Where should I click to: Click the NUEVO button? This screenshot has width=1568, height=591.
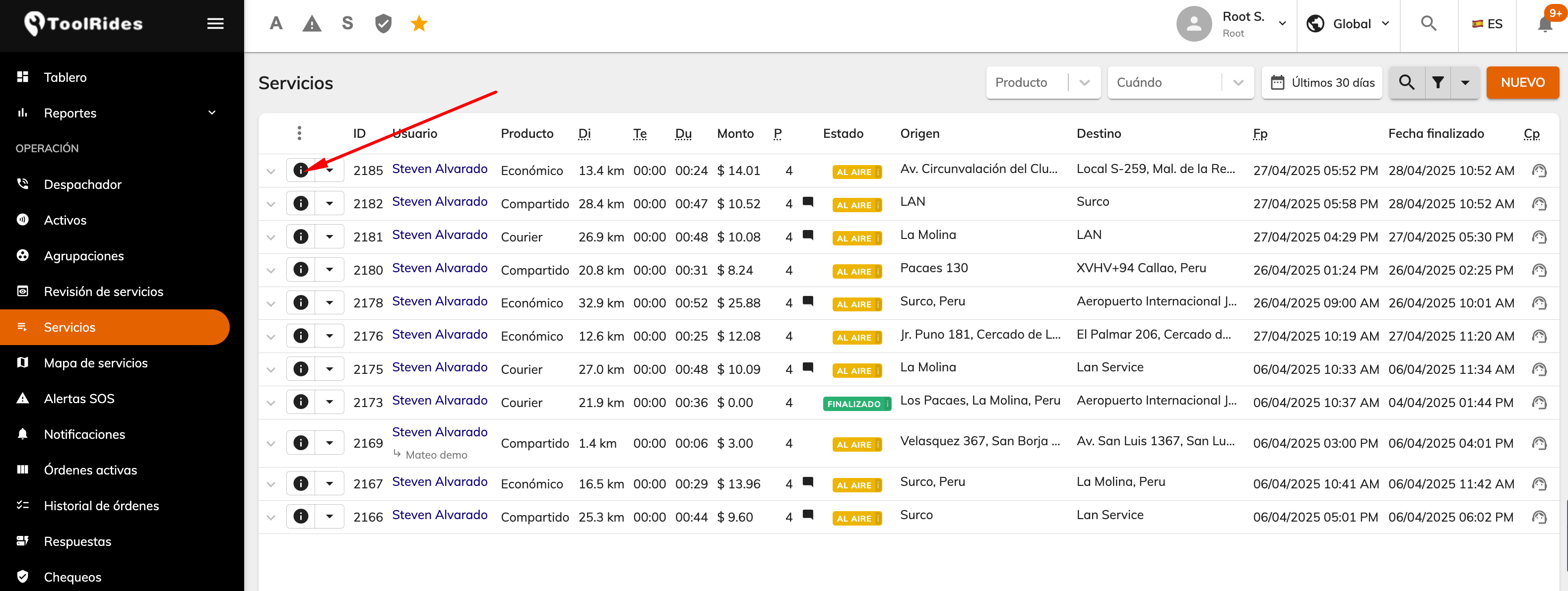pyautogui.click(x=1522, y=83)
